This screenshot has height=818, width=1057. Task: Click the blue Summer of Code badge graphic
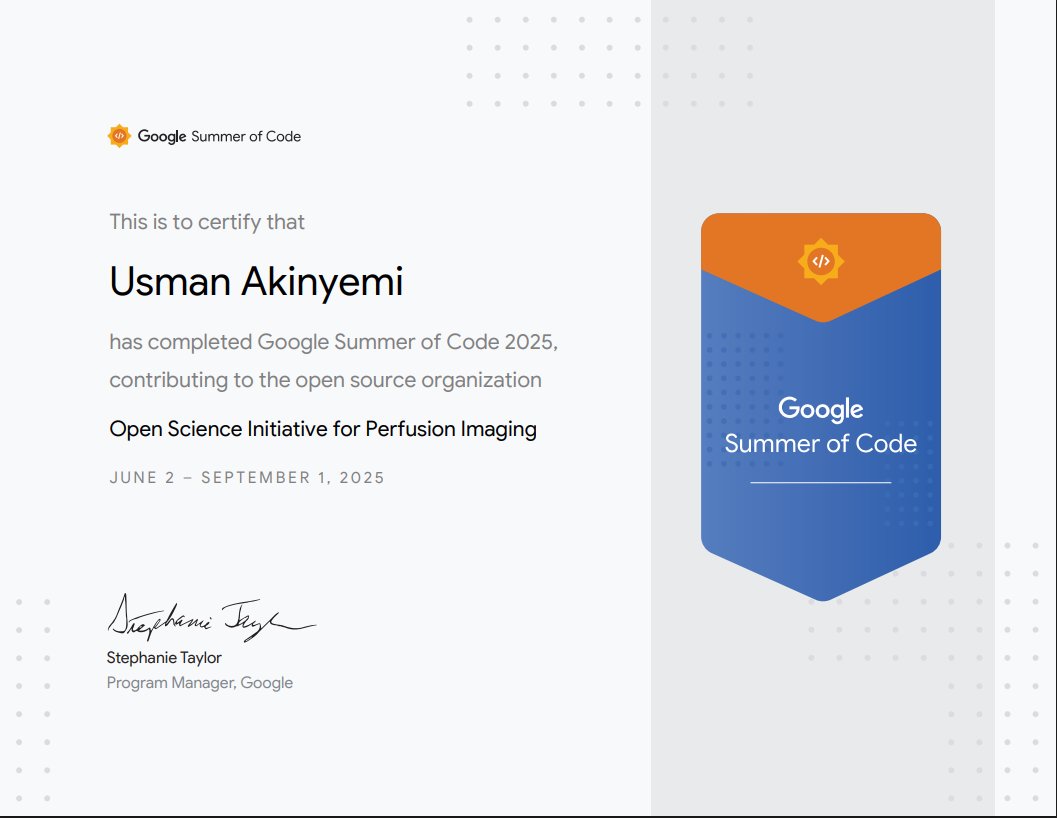click(x=820, y=407)
